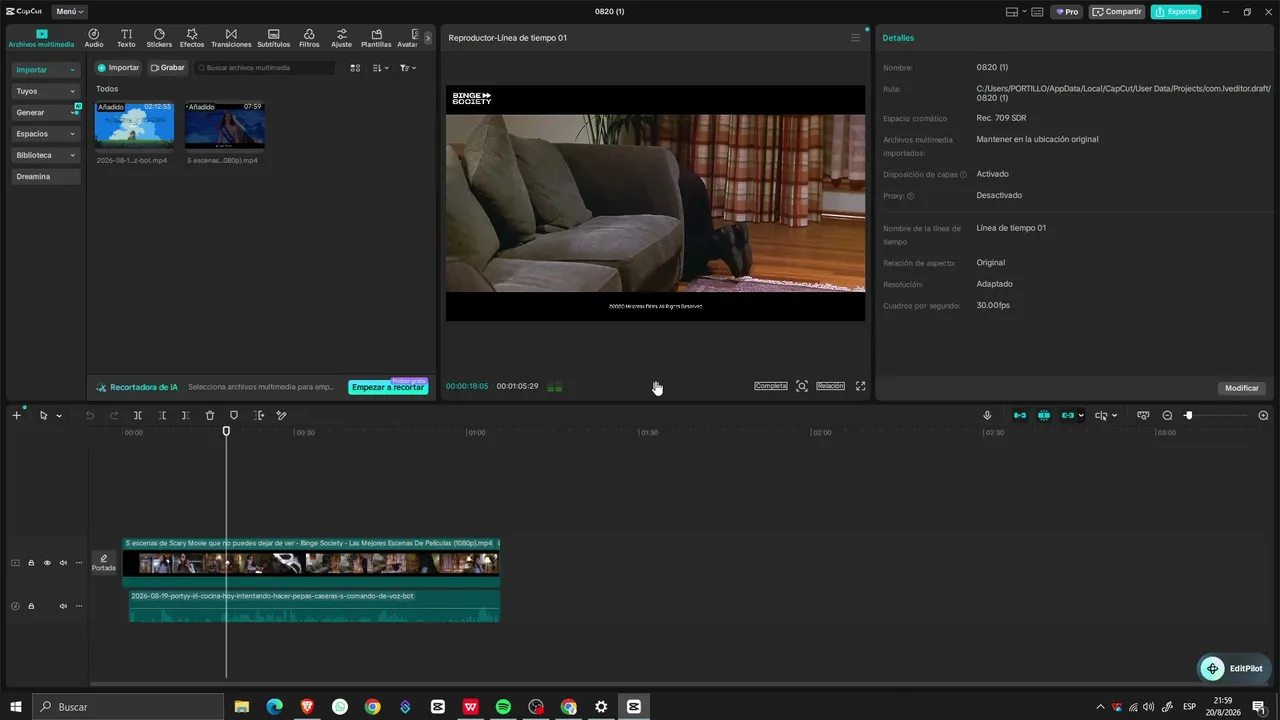Click Empezar a recortar button
The image size is (1280, 720).
[x=388, y=387]
